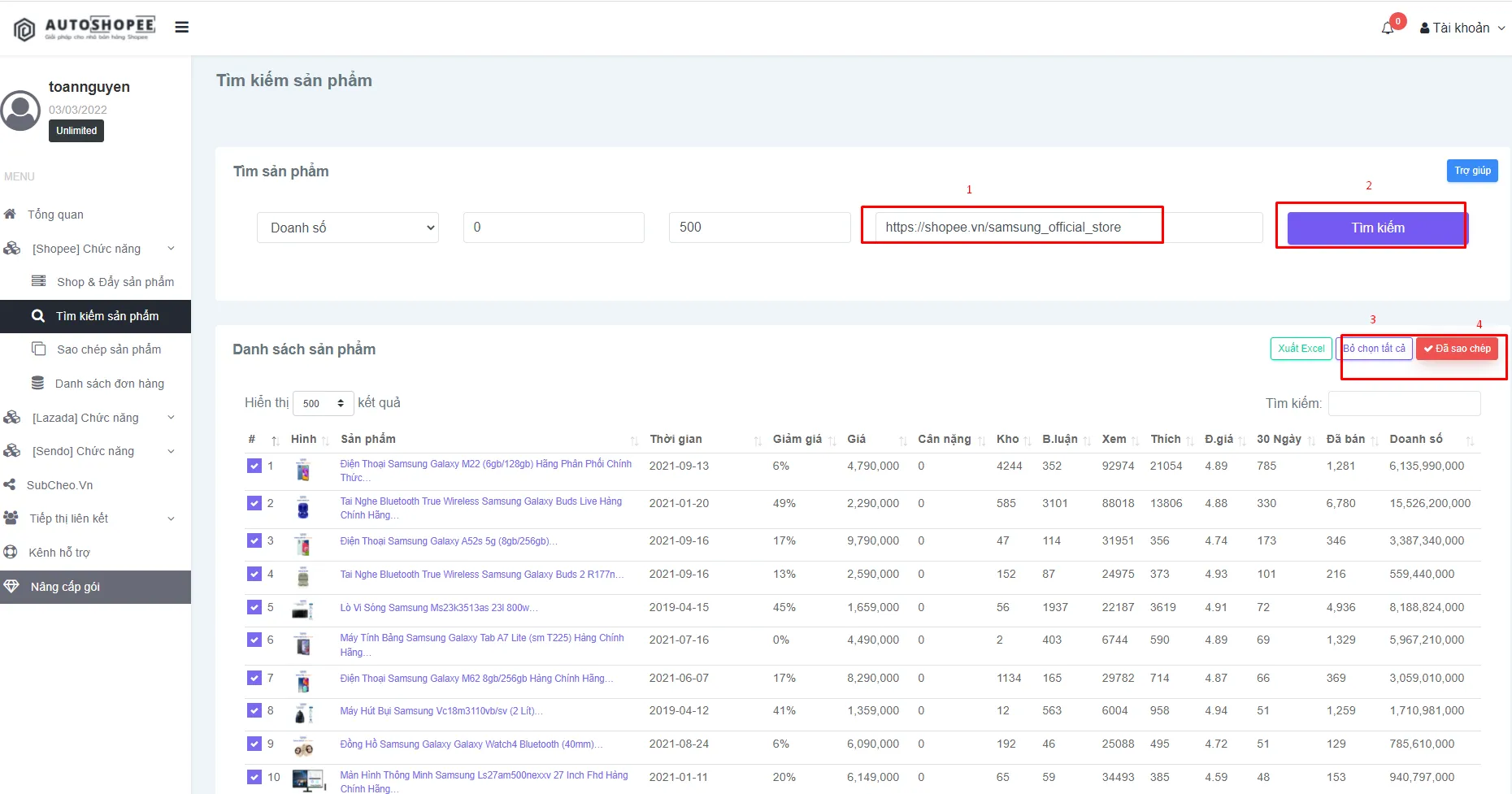Click the share icon beside SubCheo.Vn
The width and height of the screenshot is (1512, 794).
(10, 485)
